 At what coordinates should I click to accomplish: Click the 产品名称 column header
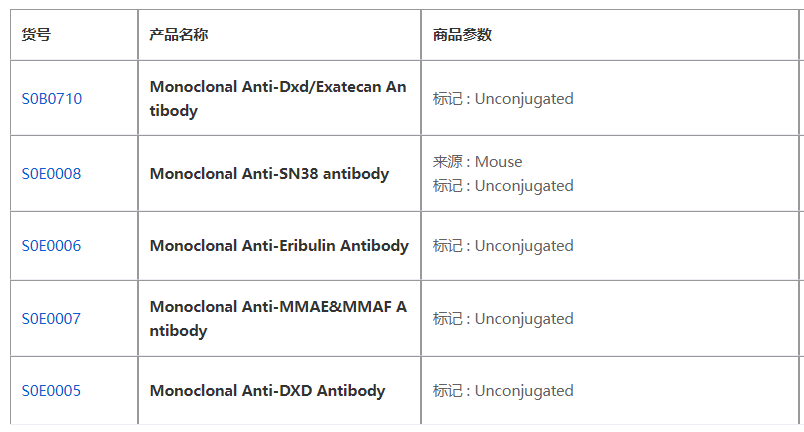pyautogui.click(x=179, y=35)
